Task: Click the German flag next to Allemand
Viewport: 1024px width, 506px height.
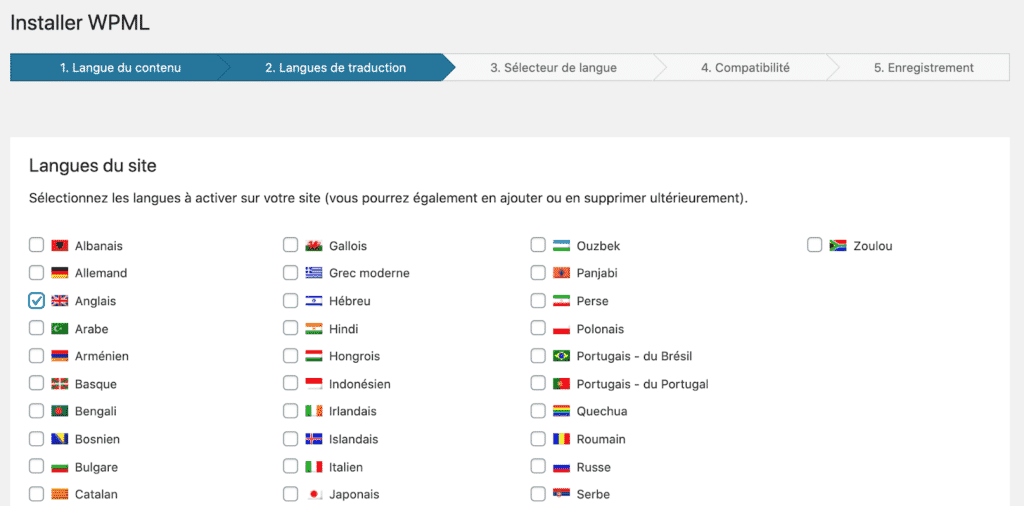Action: click(x=60, y=273)
